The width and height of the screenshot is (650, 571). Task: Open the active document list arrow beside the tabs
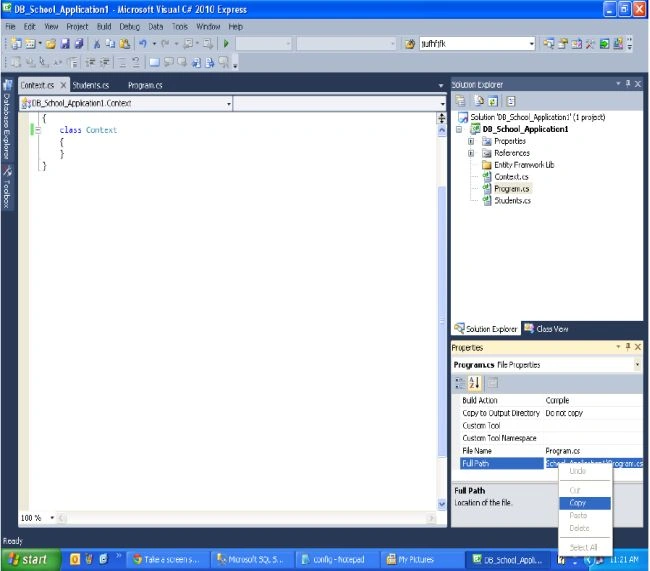pos(441,85)
